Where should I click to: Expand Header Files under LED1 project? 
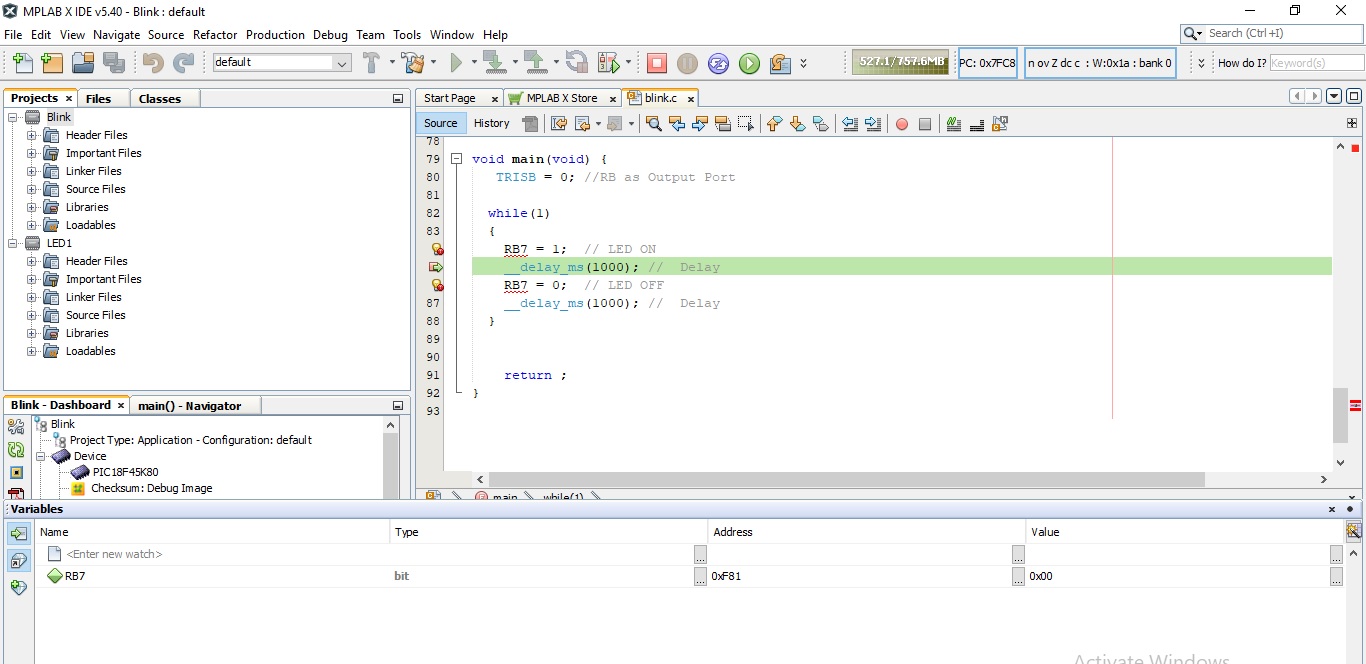click(32, 261)
